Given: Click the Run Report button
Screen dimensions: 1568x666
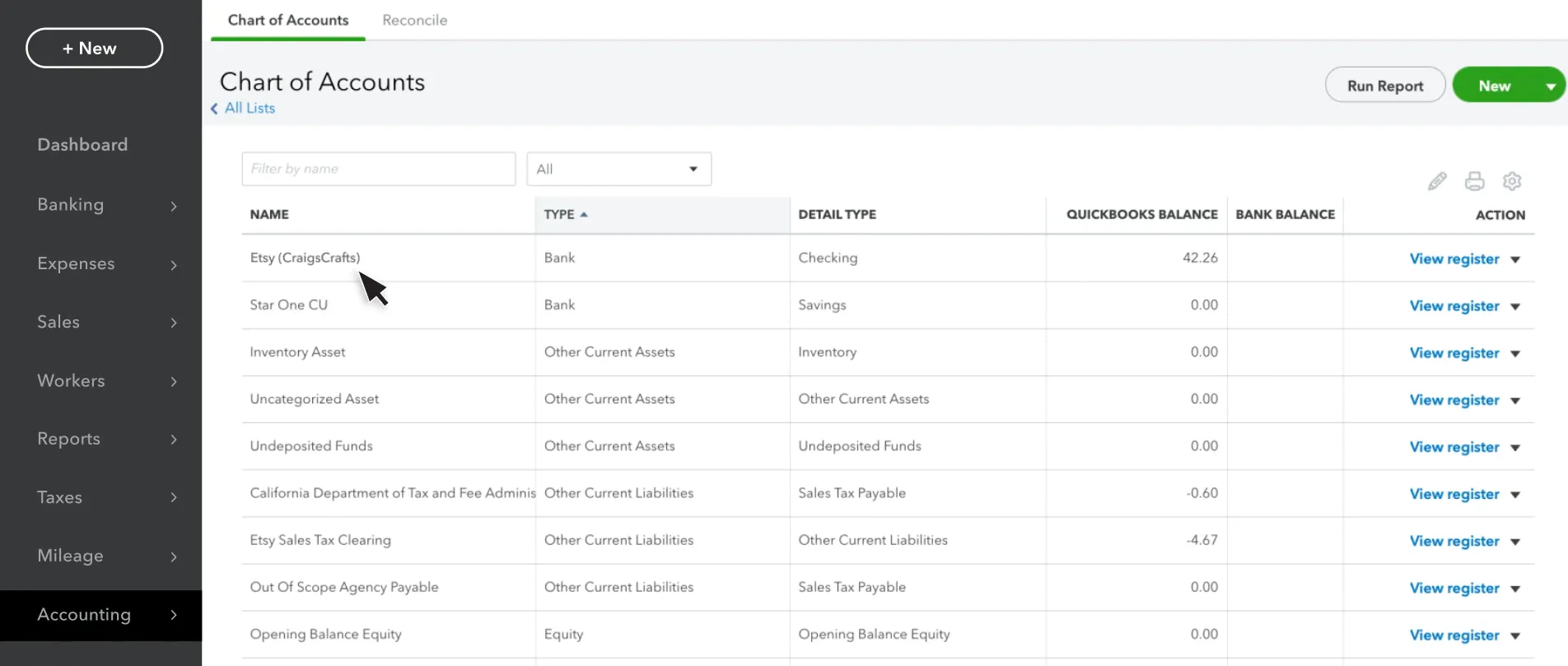Looking at the screenshot, I should (1385, 85).
